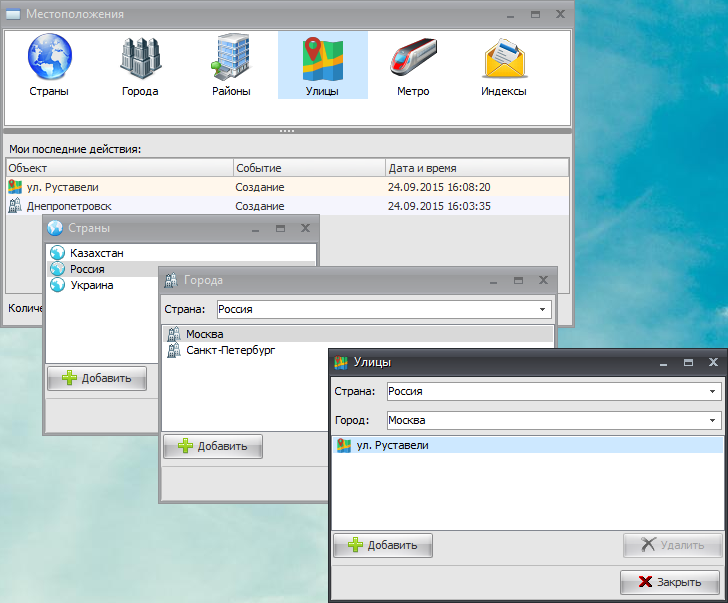The image size is (728, 603).
Task: Click Добавить button in Города window
Action: click(x=213, y=446)
